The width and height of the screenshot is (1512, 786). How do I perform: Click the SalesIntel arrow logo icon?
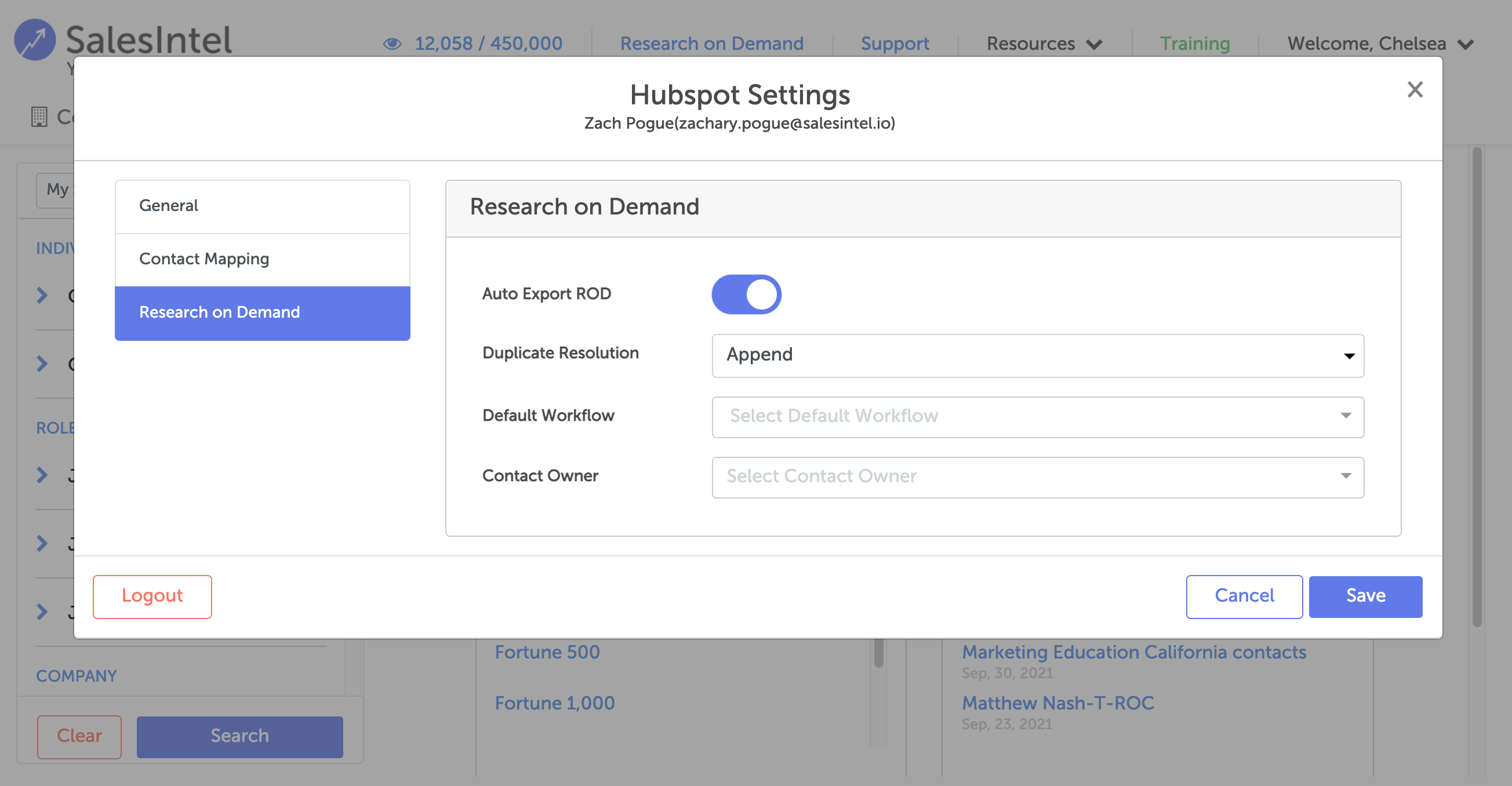[35, 40]
